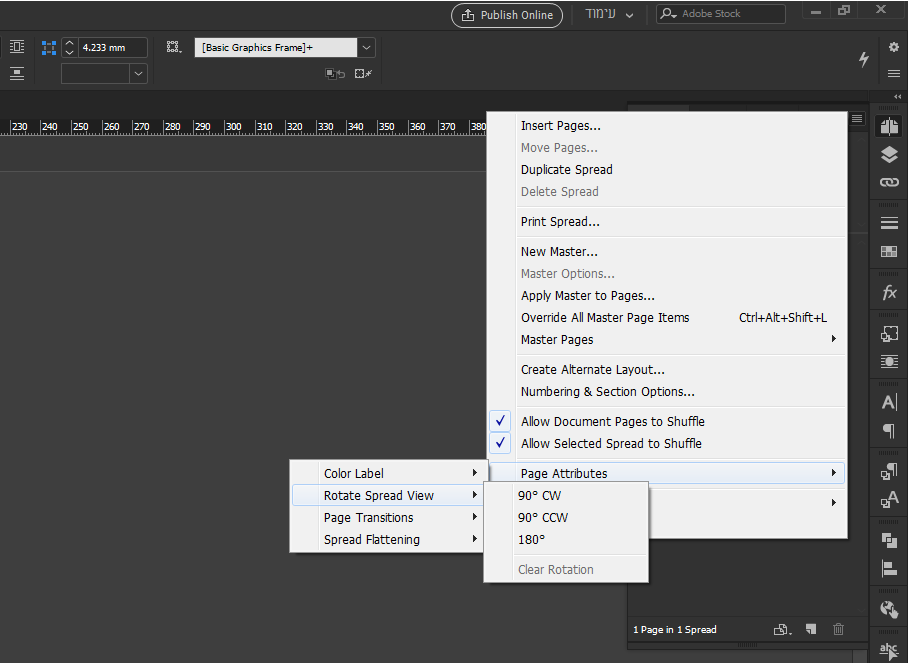Collapse the panel dock double-arrow
Image resolution: width=909 pixels, height=663 pixels.
(897, 96)
